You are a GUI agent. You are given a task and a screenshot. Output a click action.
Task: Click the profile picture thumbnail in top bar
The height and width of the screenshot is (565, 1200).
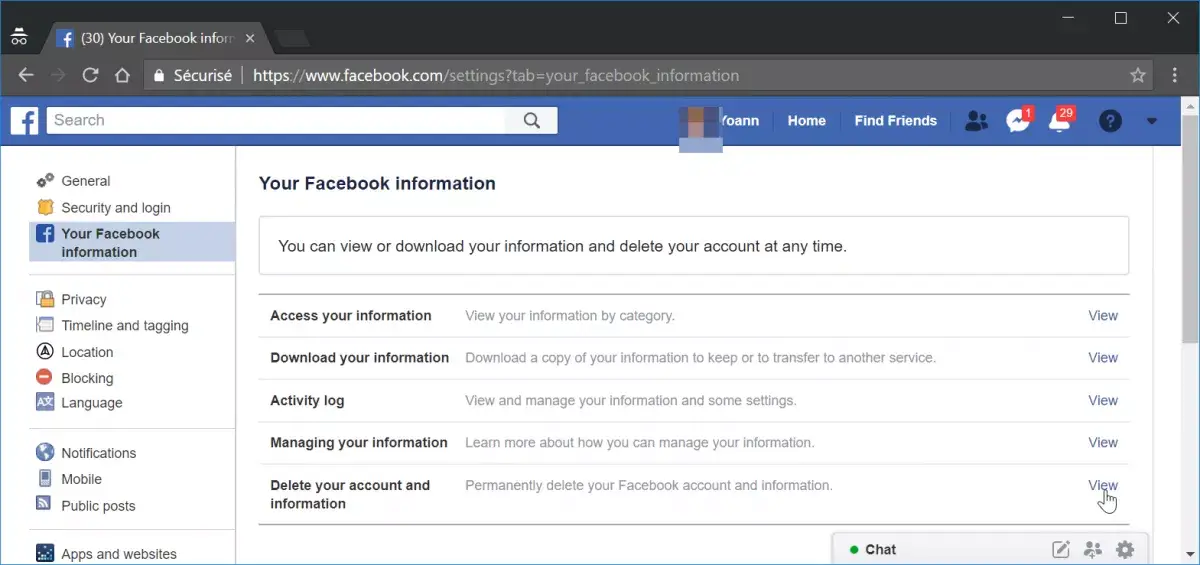click(x=700, y=129)
